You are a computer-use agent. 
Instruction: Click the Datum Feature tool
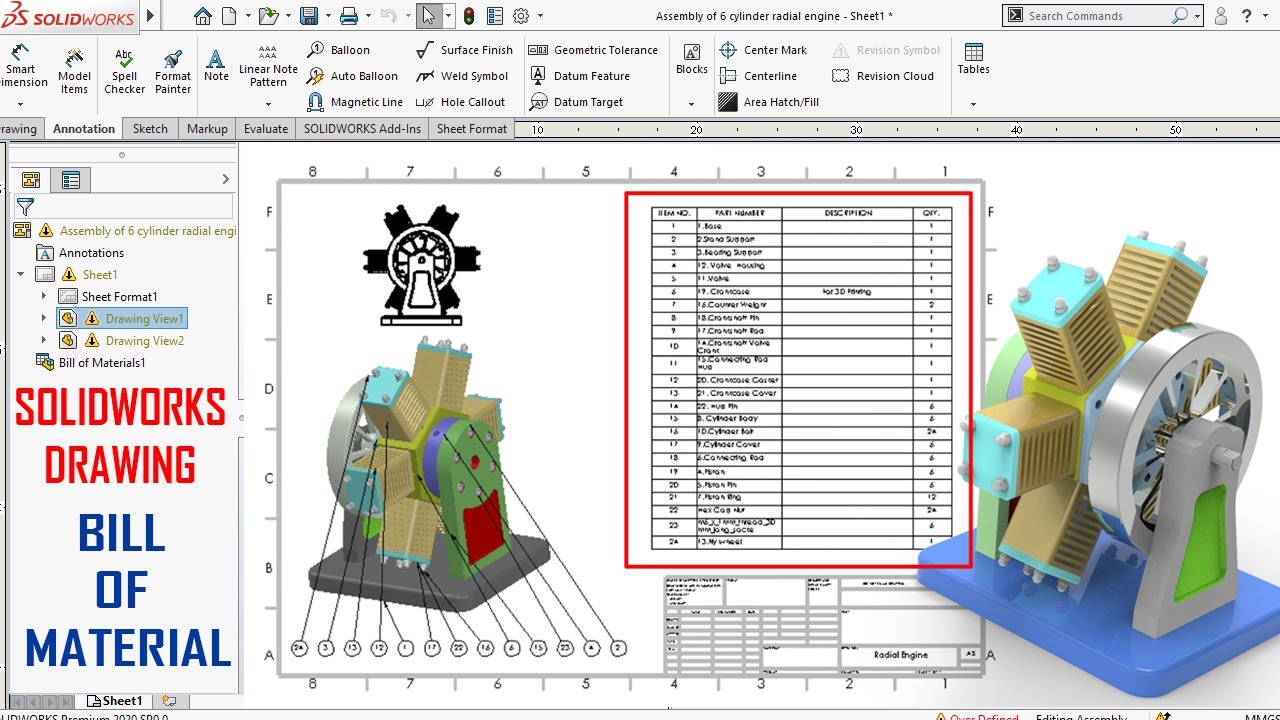tap(579, 76)
